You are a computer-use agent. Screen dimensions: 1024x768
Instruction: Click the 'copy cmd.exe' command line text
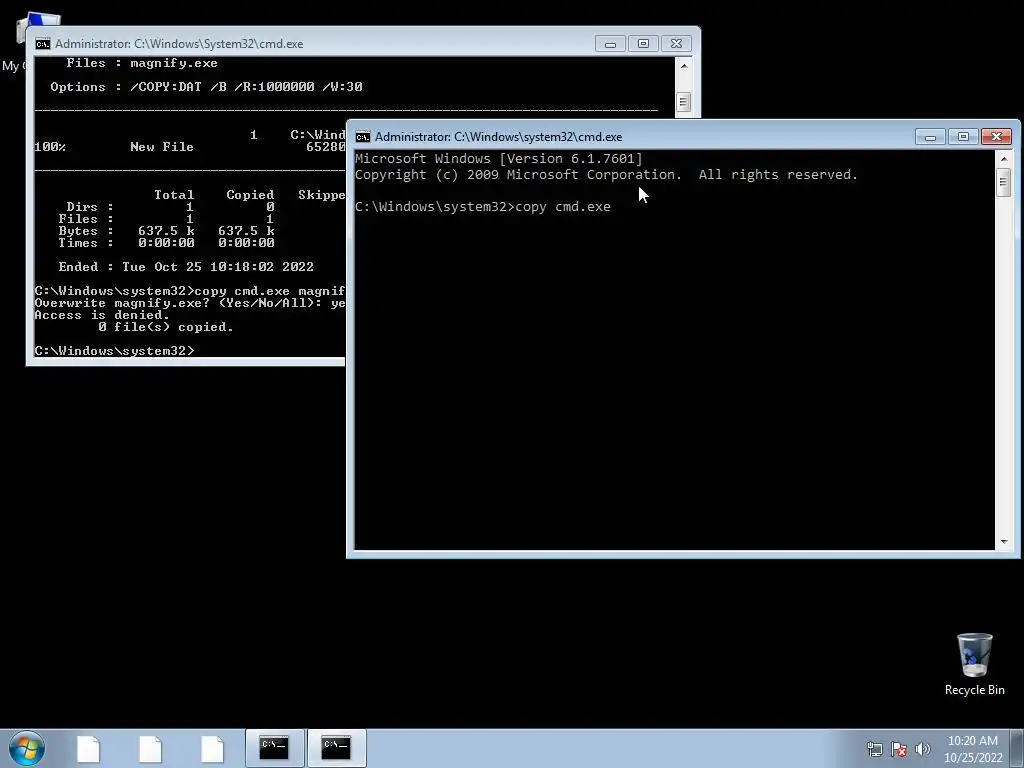pos(563,206)
